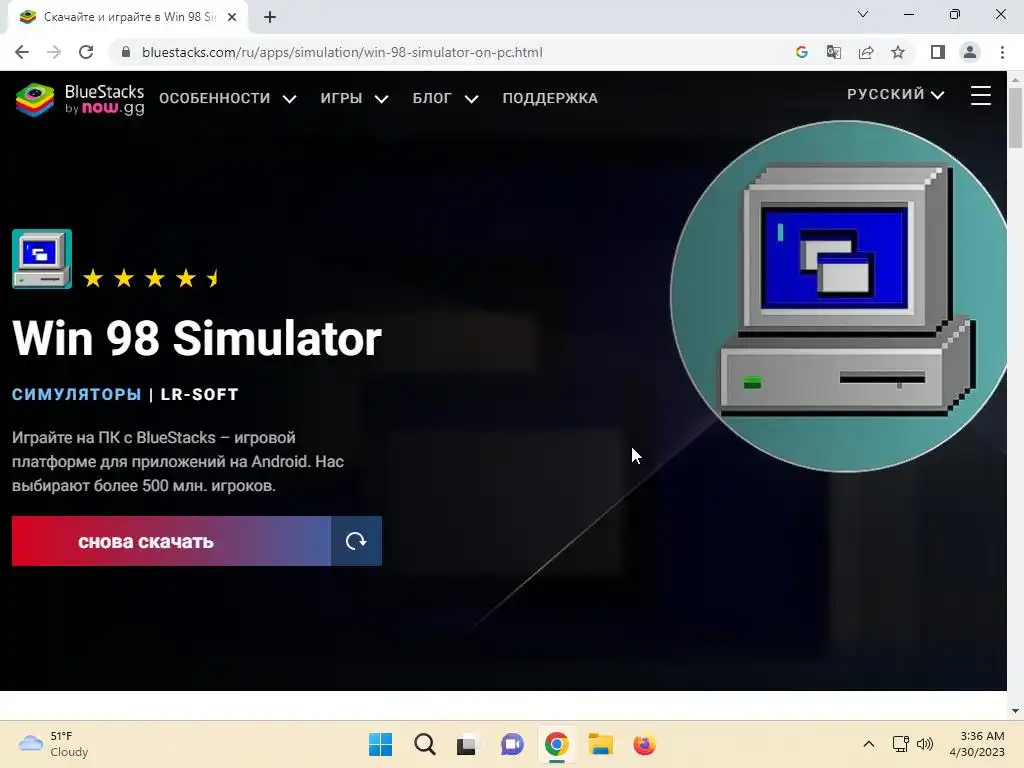The image size is (1024, 768).
Task: Click the снова скачать button
Action: (x=171, y=541)
